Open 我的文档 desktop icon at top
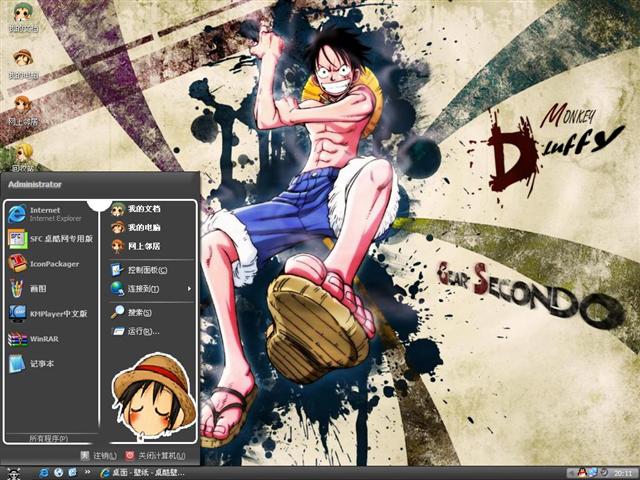Screen dimensions: 640x480 pos(22,15)
